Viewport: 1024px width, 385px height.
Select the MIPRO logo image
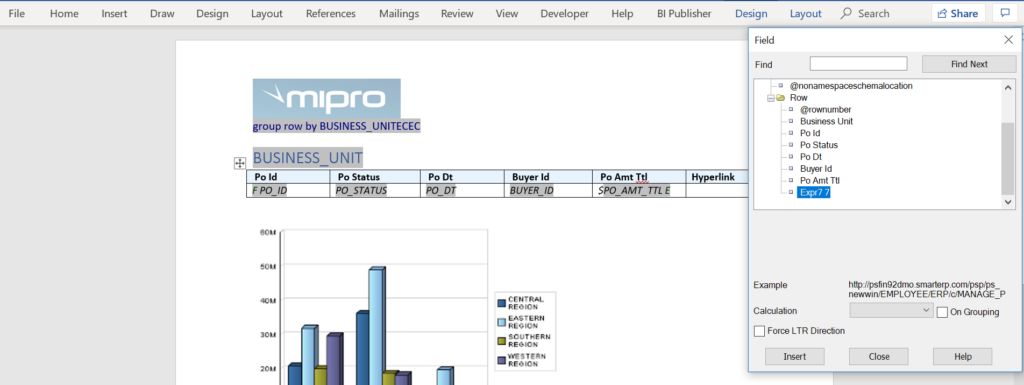point(327,99)
